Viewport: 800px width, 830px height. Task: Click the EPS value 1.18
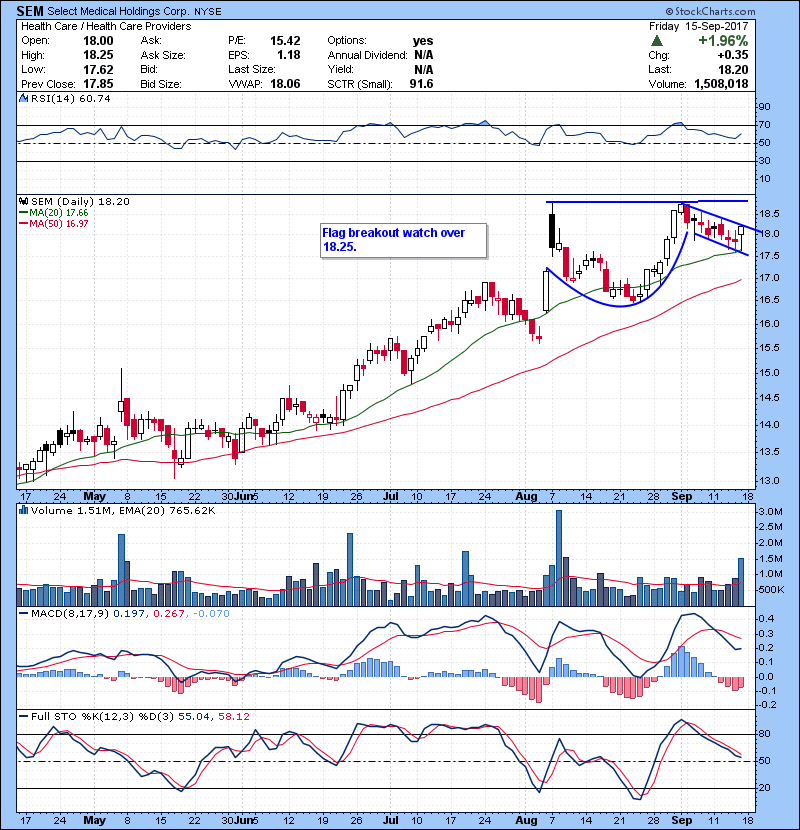[289, 55]
